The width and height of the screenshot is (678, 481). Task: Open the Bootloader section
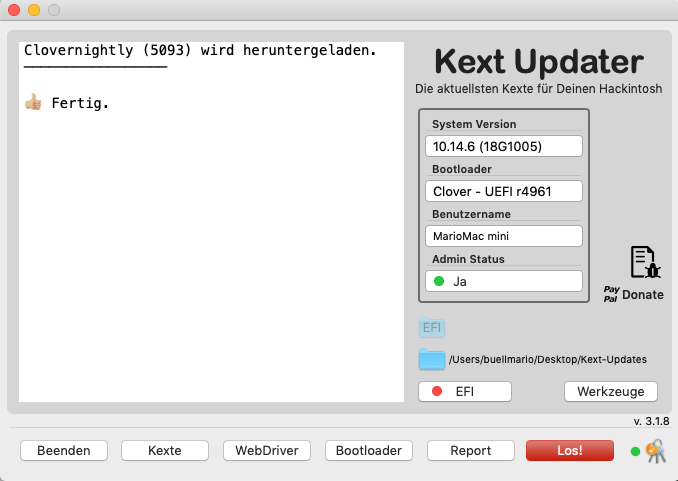[x=369, y=450]
